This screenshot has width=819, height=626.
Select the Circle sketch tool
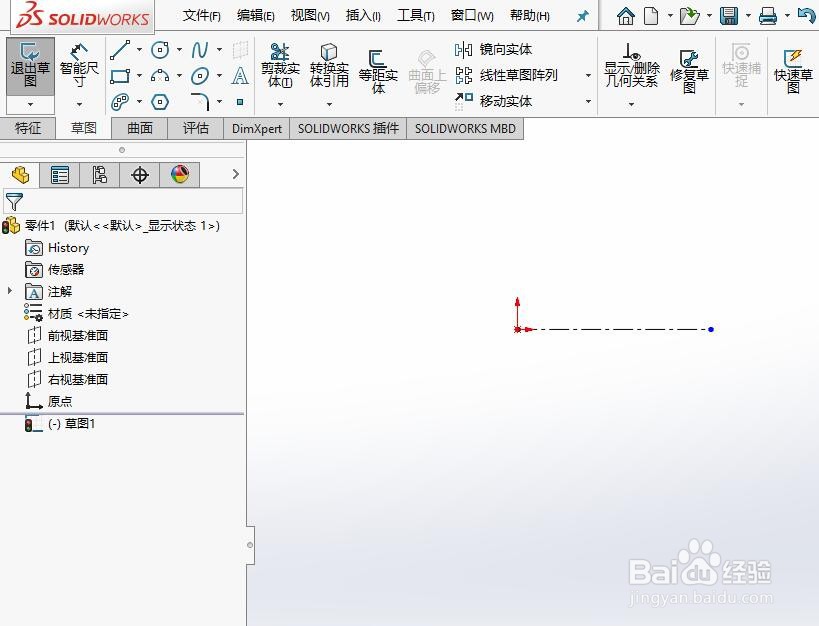point(159,48)
